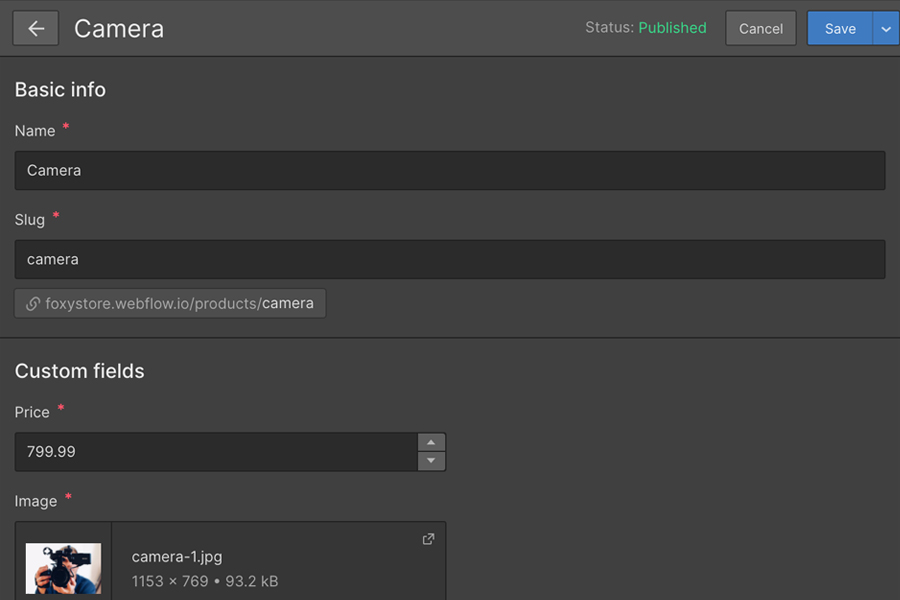Click the Basic info section heading
The image size is (900, 600).
click(60, 90)
